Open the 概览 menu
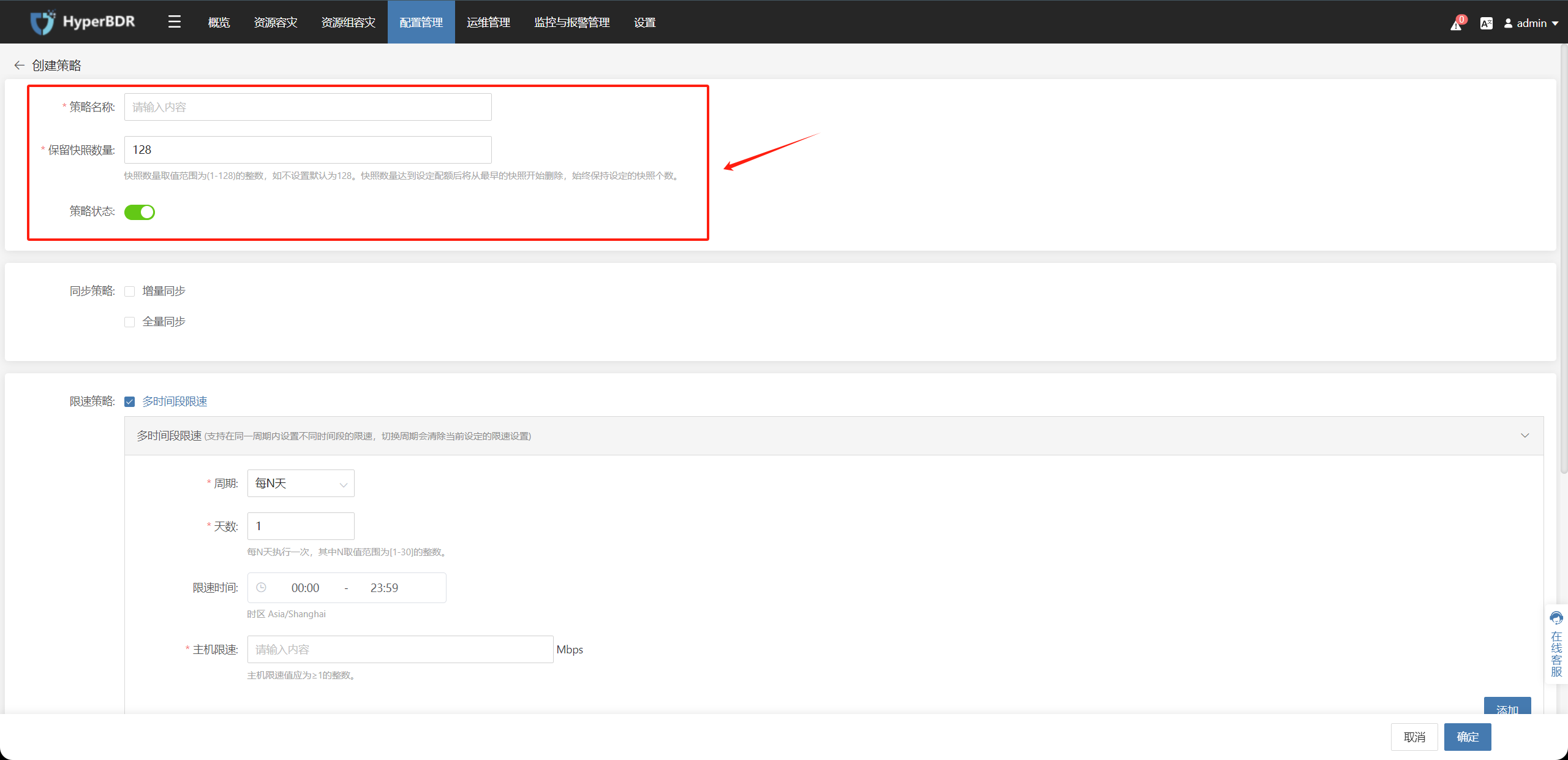Viewport: 1568px width, 760px height. pos(219,22)
